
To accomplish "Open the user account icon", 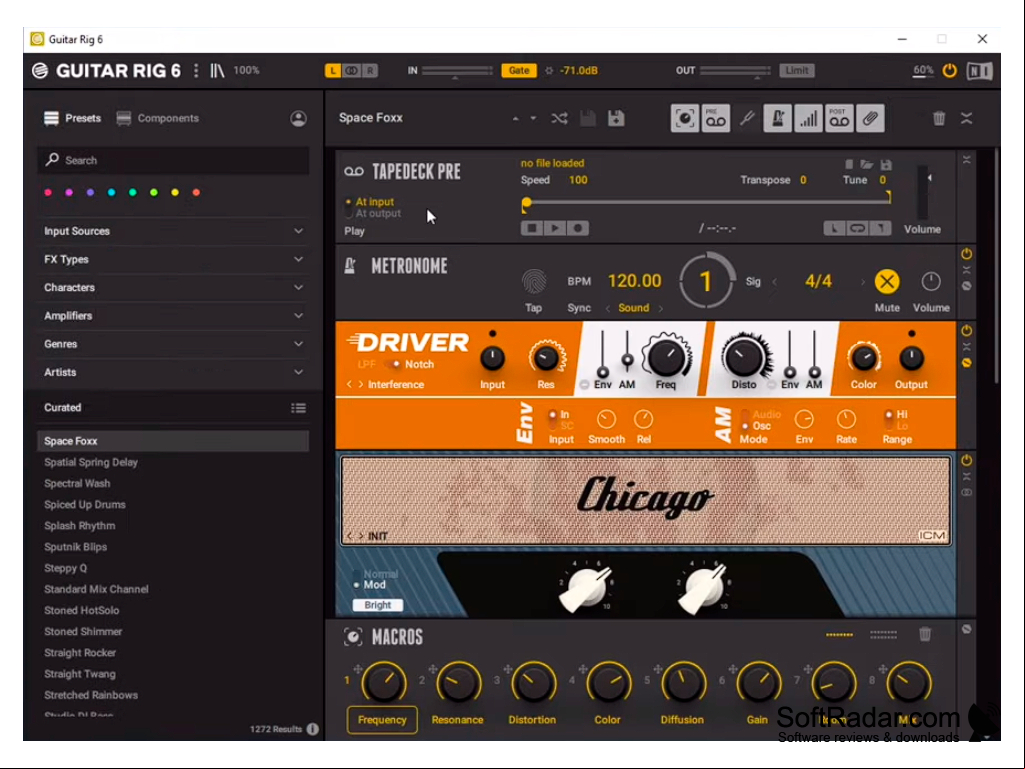I will pyautogui.click(x=298, y=118).
